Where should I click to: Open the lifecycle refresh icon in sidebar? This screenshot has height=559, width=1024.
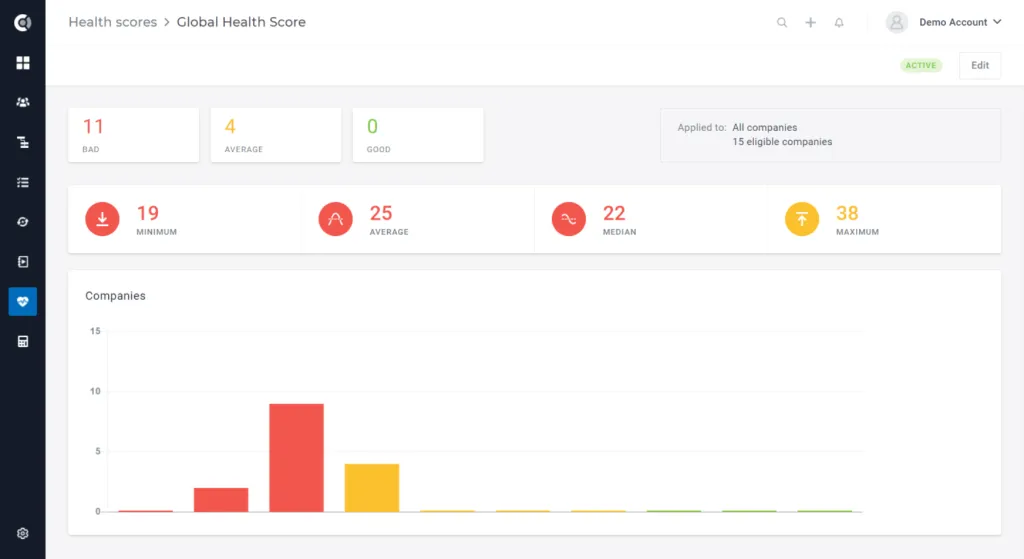[23, 222]
